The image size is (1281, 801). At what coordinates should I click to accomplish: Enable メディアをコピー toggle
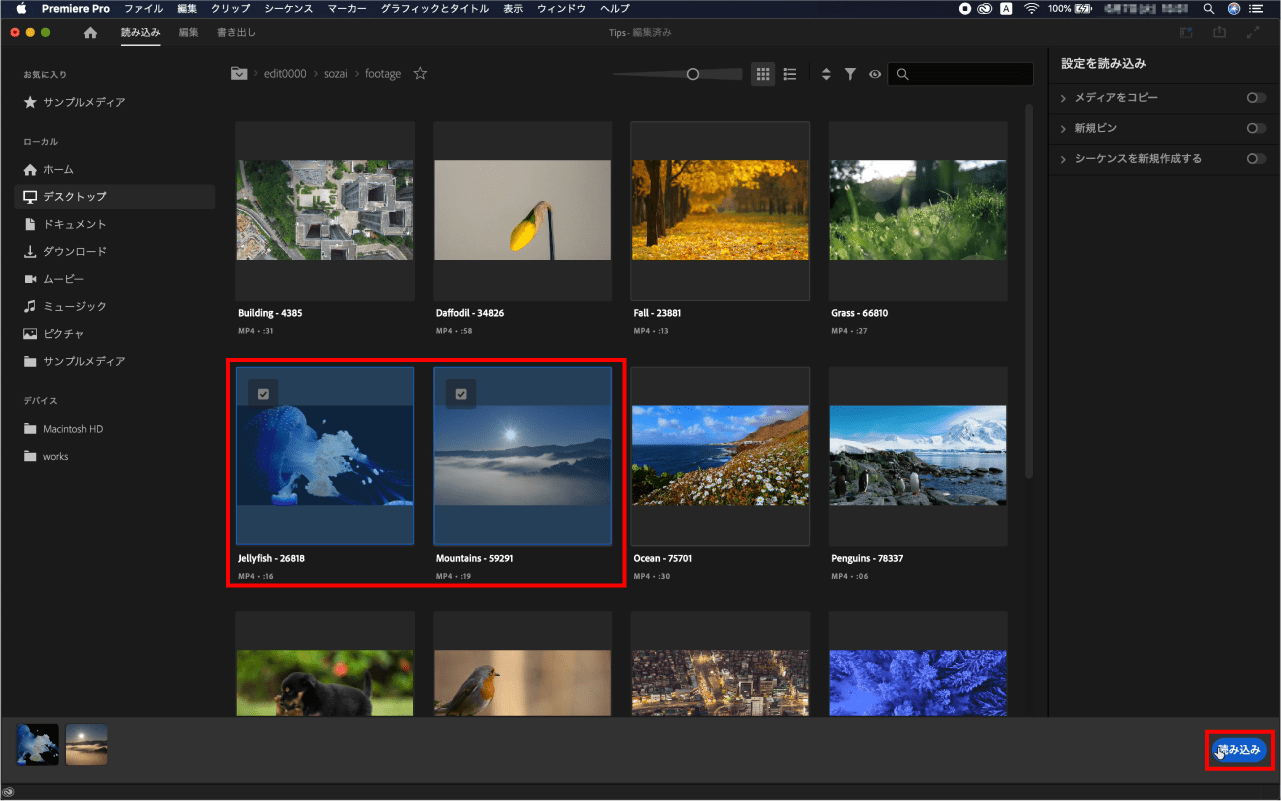point(1256,98)
